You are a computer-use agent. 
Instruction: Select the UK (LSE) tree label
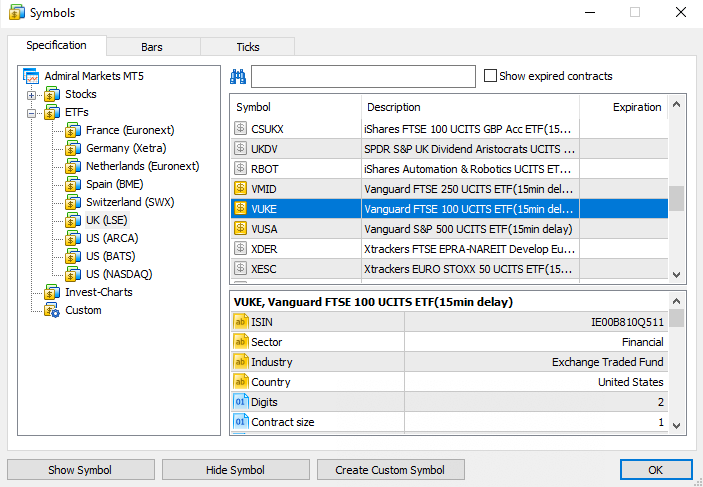point(107,220)
